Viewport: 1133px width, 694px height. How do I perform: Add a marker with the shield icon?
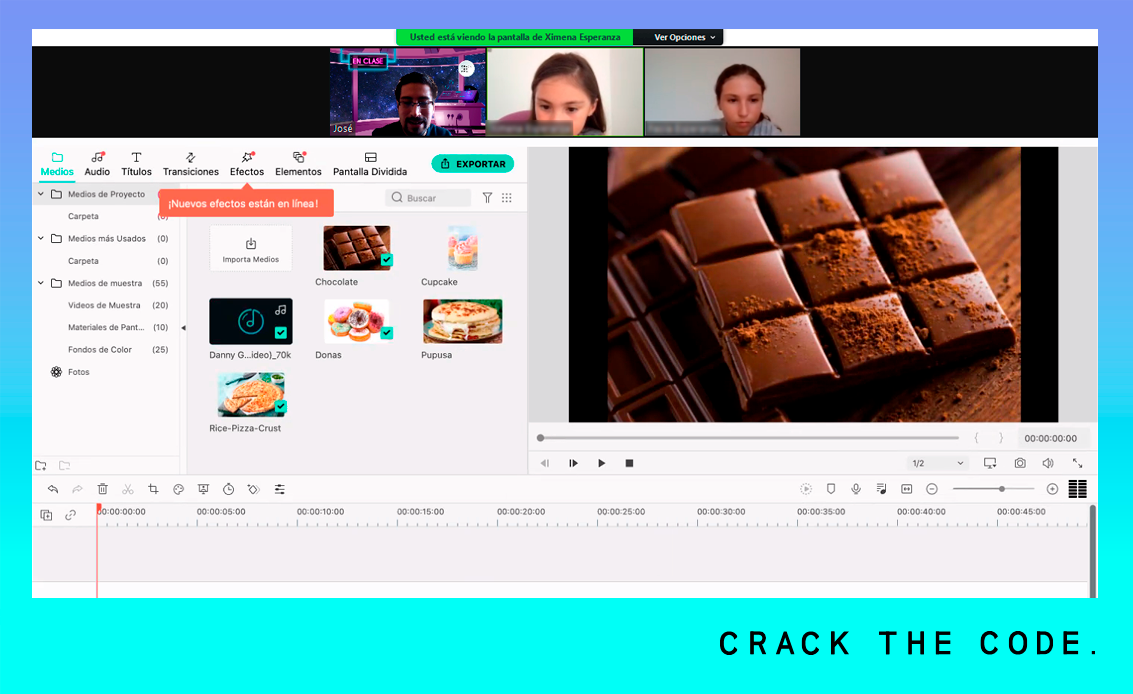click(x=831, y=489)
